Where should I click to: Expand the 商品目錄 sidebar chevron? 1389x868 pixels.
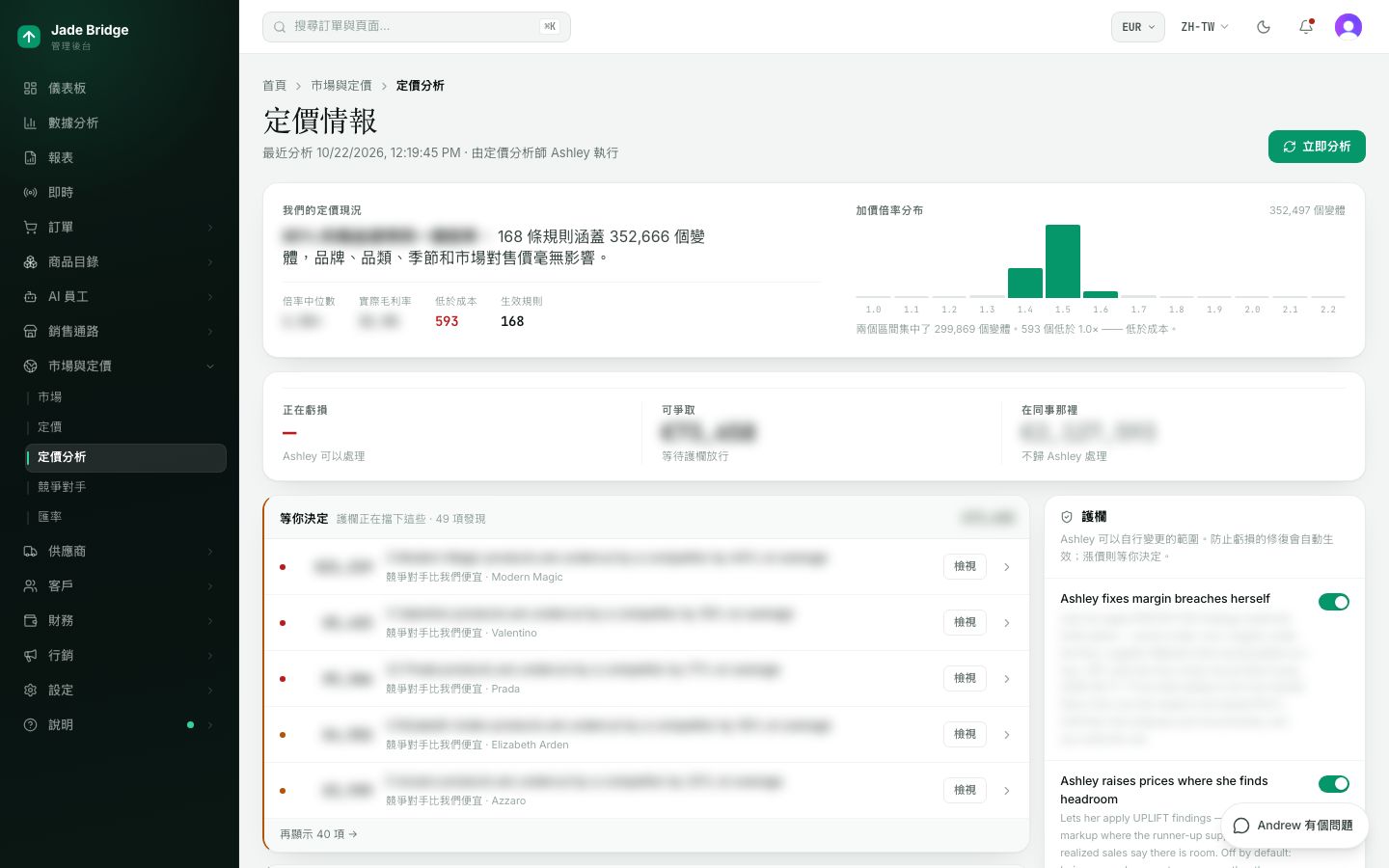click(210, 261)
